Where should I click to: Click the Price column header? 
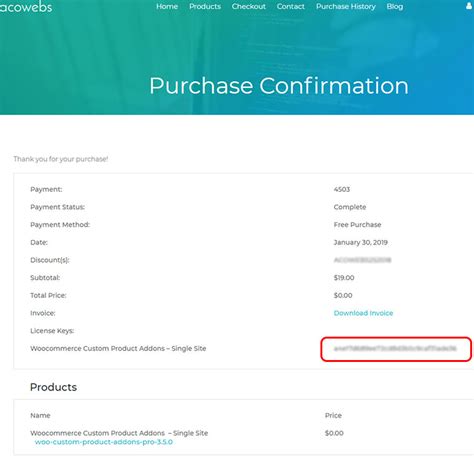pyautogui.click(x=333, y=415)
